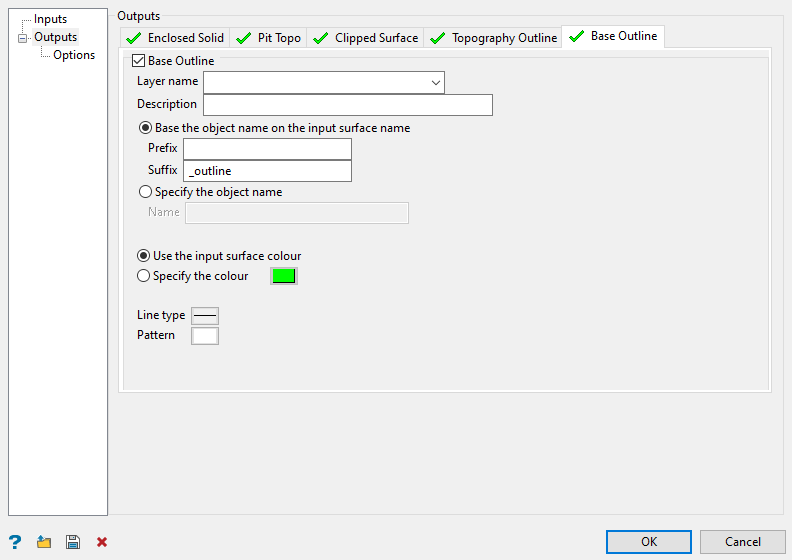Open the Pit Topo tab
792x560 pixels.
(x=268, y=38)
